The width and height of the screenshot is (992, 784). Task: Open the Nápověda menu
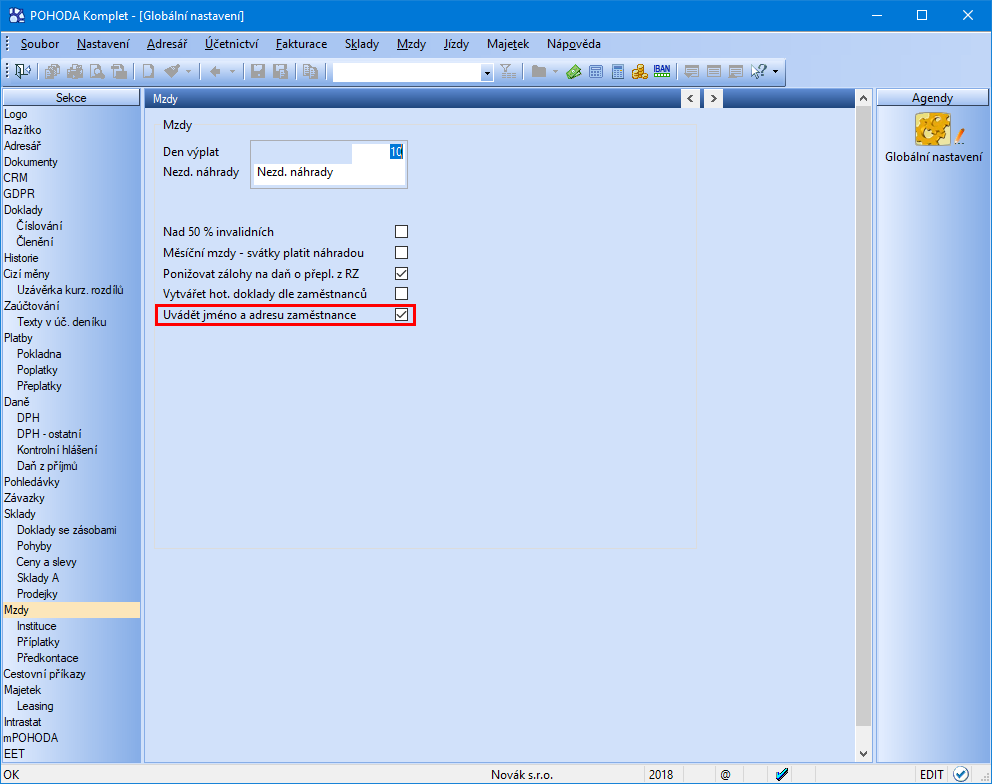(x=574, y=44)
